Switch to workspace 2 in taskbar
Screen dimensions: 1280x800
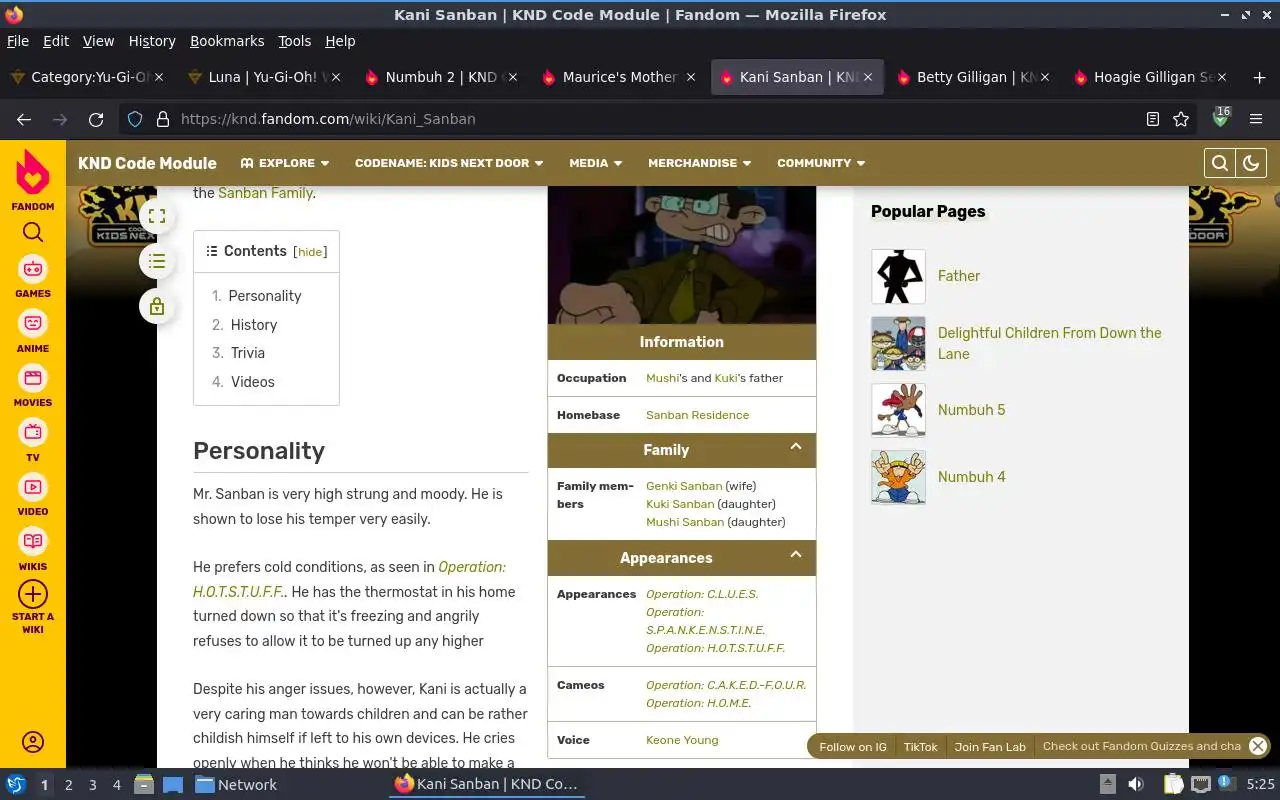click(68, 785)
